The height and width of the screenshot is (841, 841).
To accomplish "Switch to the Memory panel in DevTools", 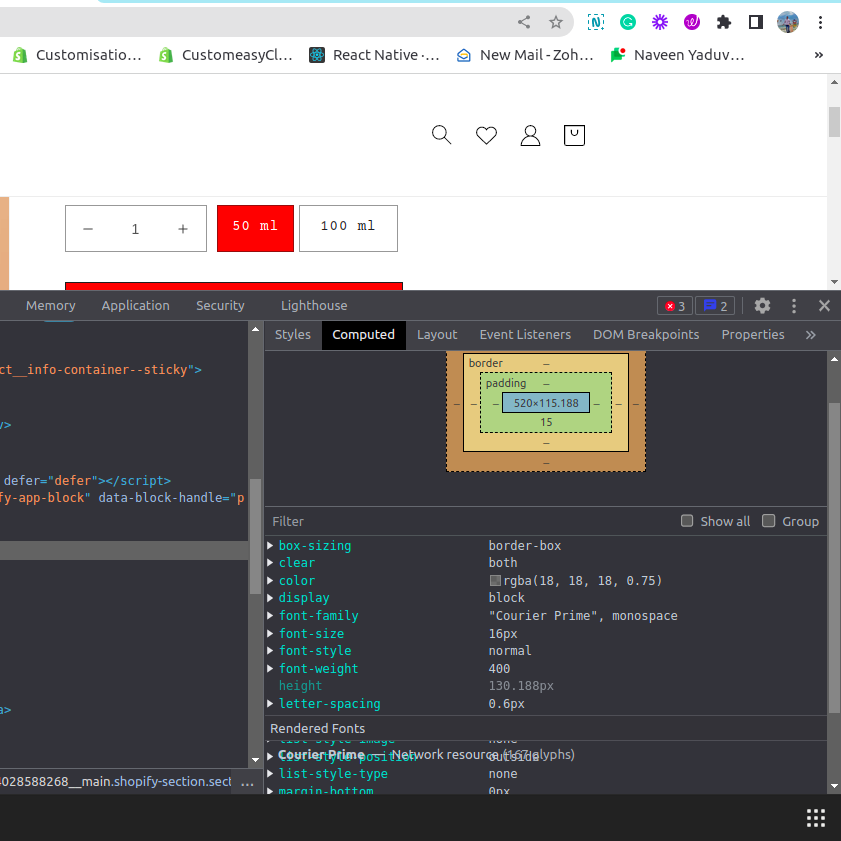I will (50, 306).
